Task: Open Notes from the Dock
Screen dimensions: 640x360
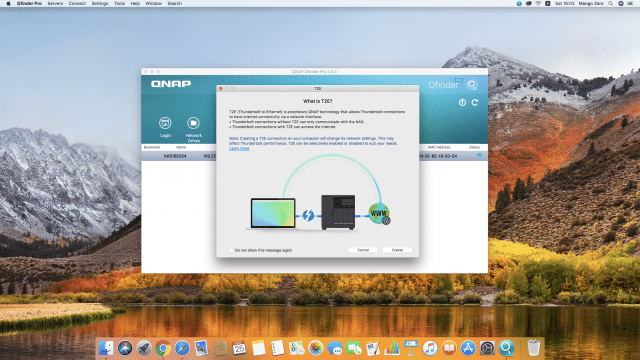Action: [258, 348]
